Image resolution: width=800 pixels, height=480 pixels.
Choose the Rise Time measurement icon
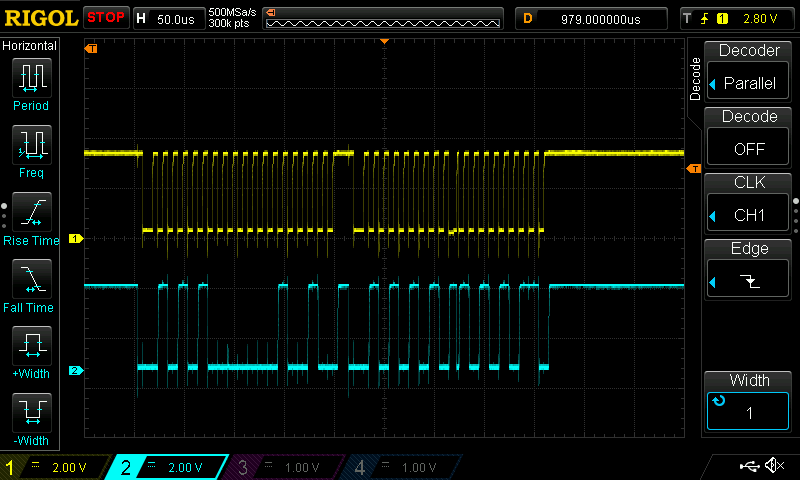(x=32, y=212)
